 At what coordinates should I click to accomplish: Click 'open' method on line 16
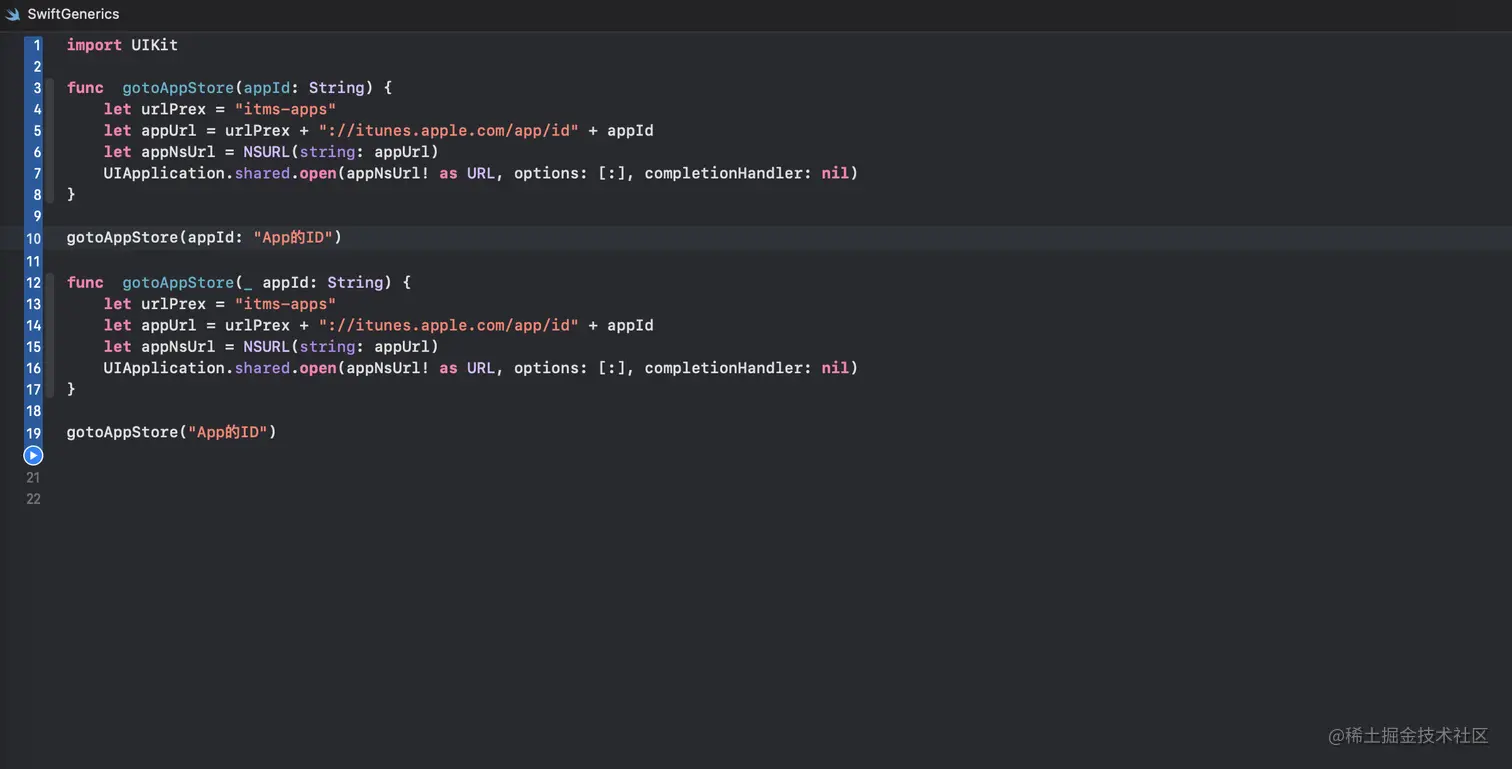coord(318,368)
